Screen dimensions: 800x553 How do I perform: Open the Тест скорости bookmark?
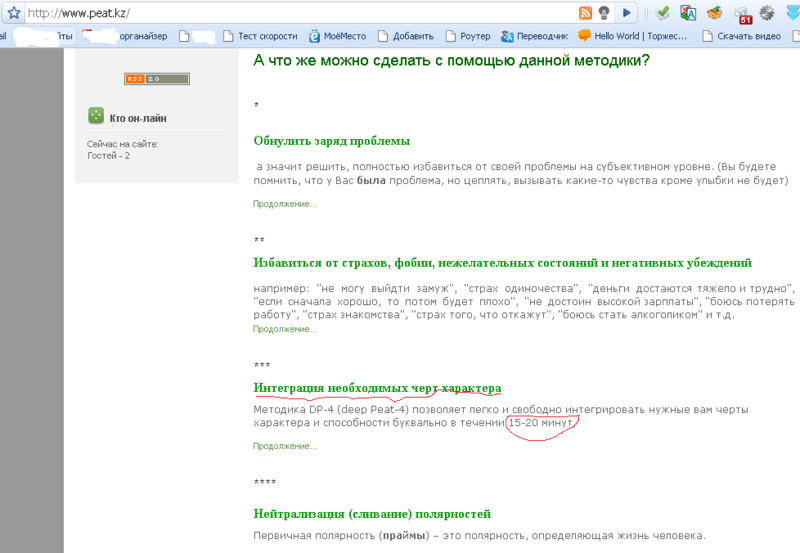(x=261, y=36)
